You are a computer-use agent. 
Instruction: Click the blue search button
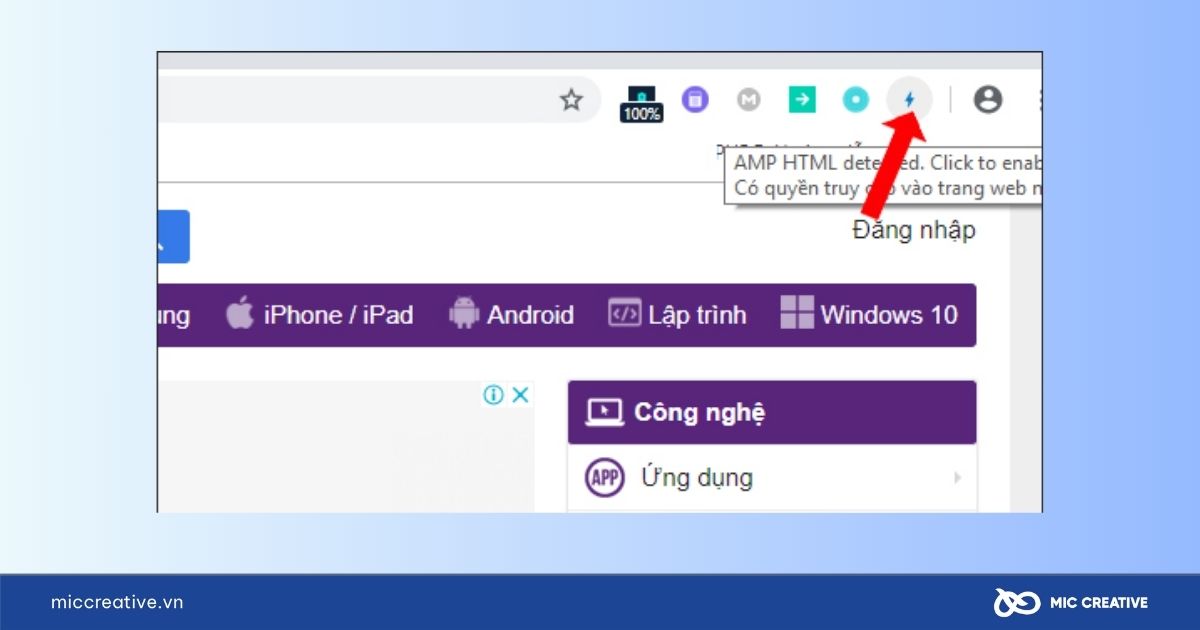tap(173, 237)
